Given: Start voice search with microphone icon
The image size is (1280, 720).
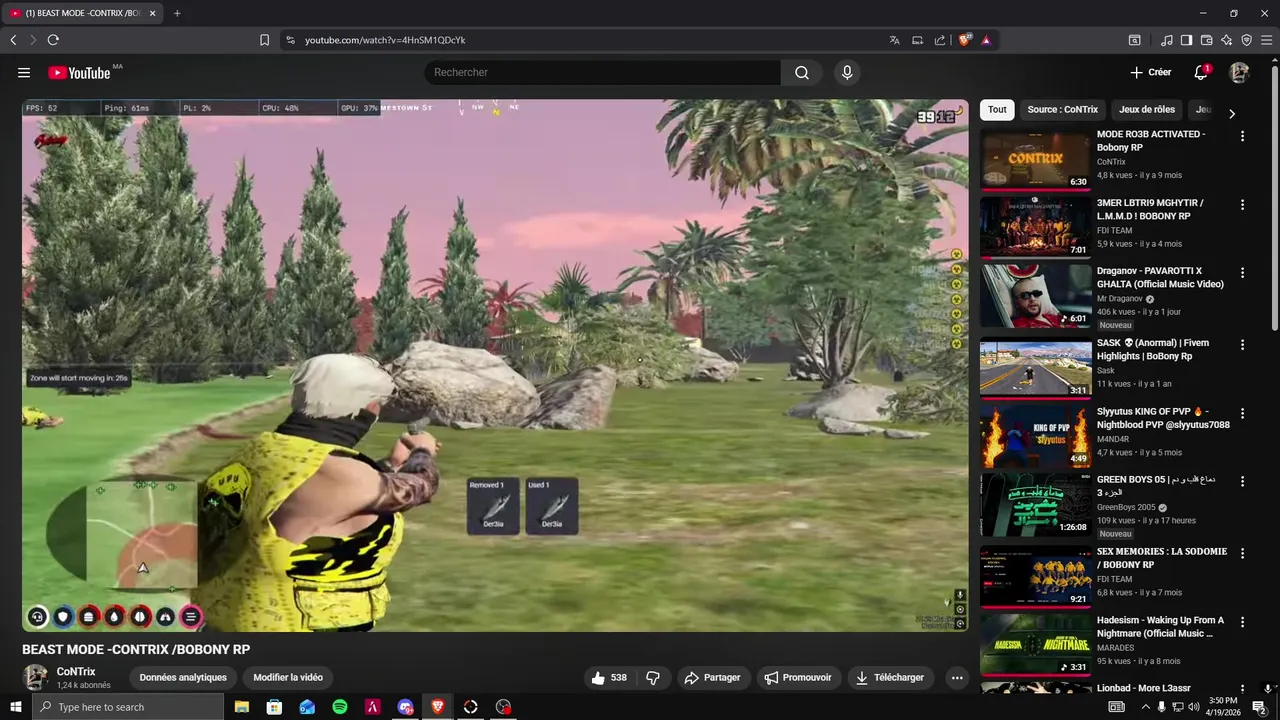Looking at the screenshot, I should [x=847, y=72].
